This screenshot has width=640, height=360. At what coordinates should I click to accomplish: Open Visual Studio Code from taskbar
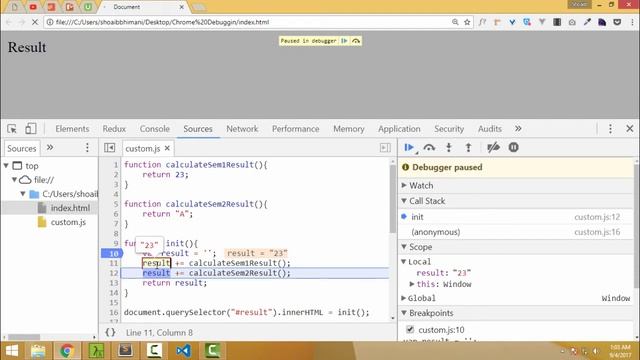tap(183, 351)
